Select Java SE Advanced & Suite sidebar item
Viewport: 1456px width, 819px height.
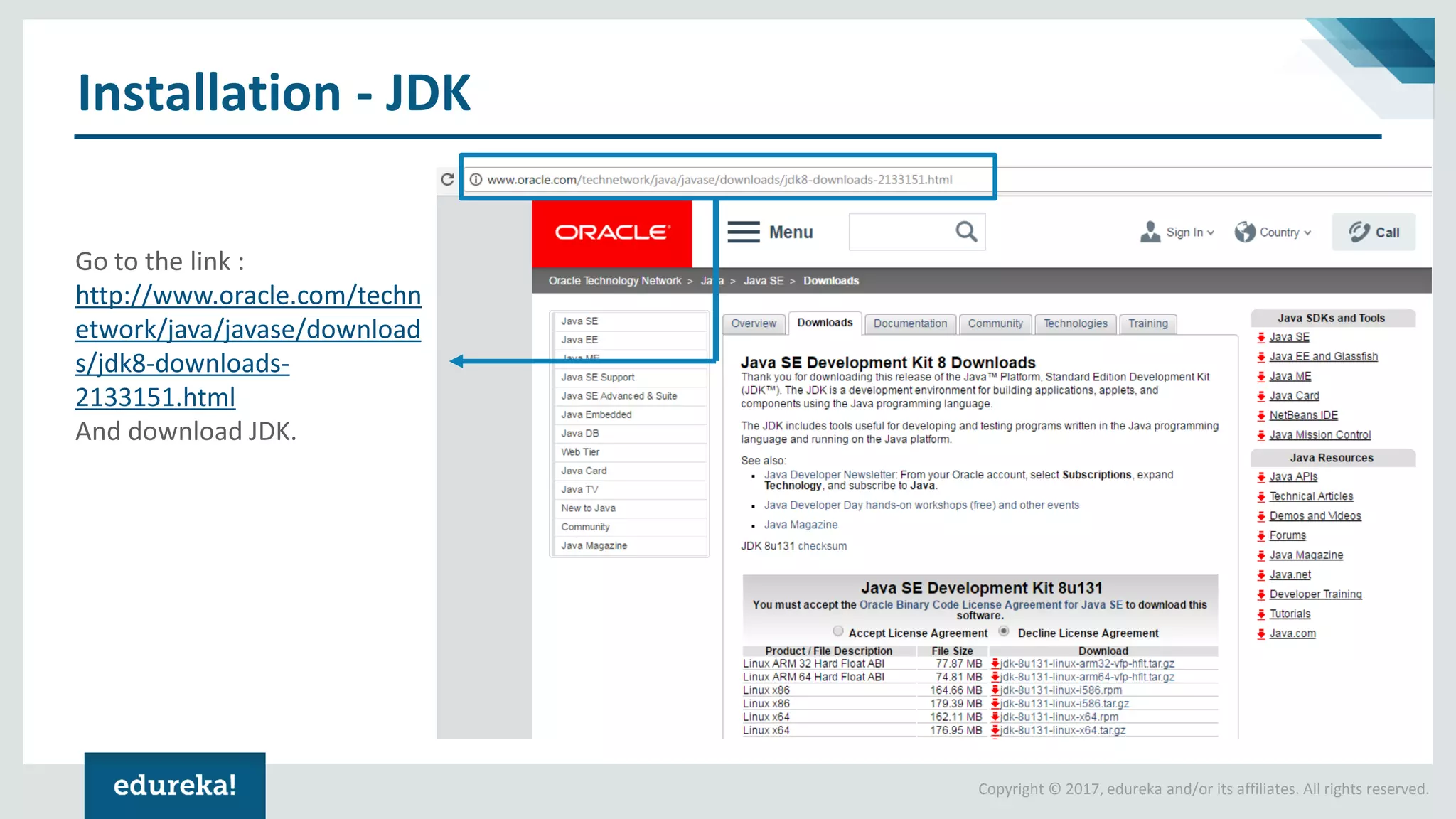(630, 396)
